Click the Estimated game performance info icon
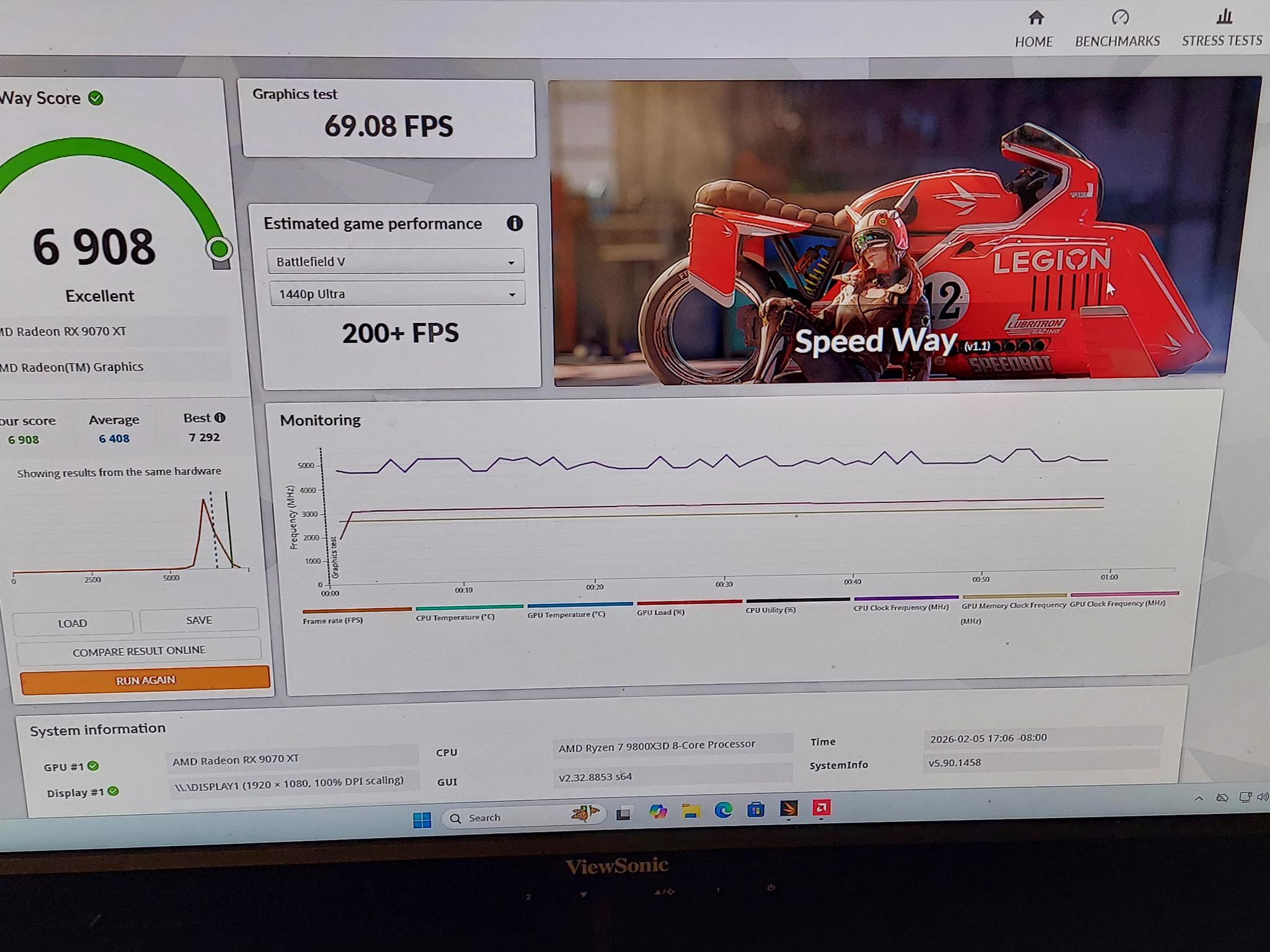Viewport: 1270px width, 952px height. click(x=514, y=223)
